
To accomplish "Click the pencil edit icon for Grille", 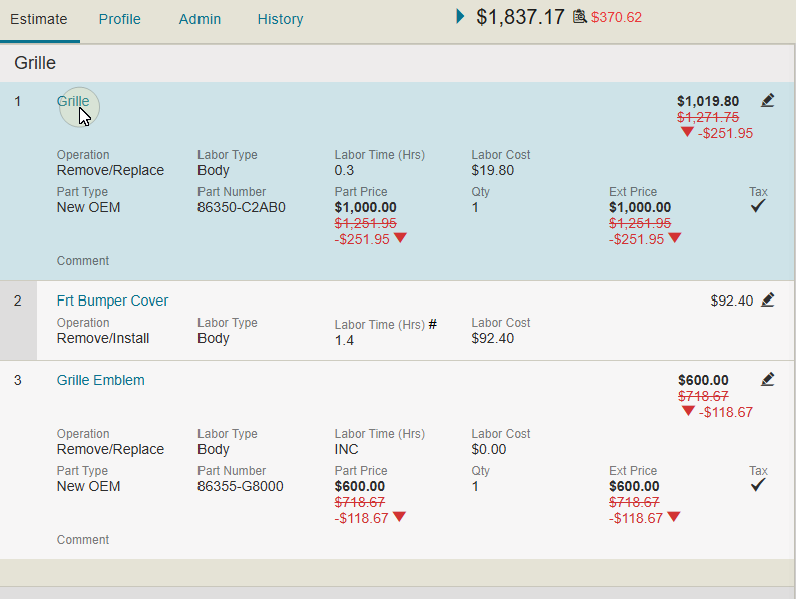I will tap(767, 100).
